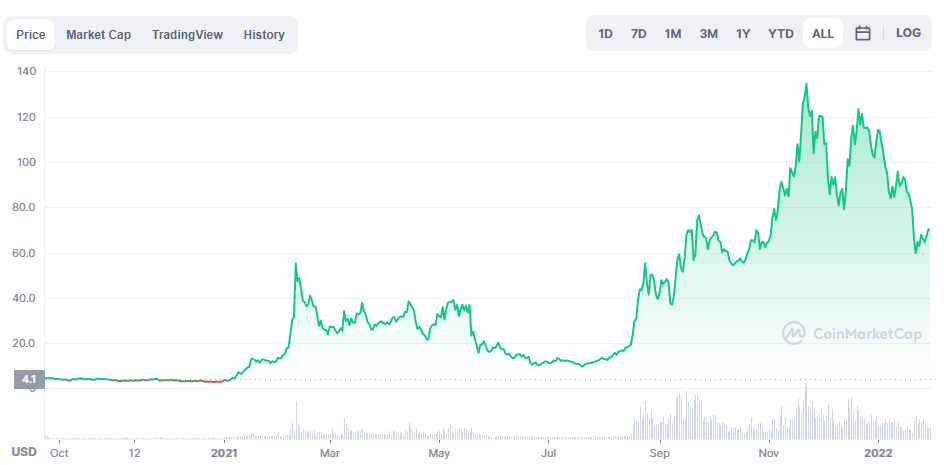This screenshot has width=944, height=465.
Task: Click the Oct date axis label
Action: [x=59, y=452]
